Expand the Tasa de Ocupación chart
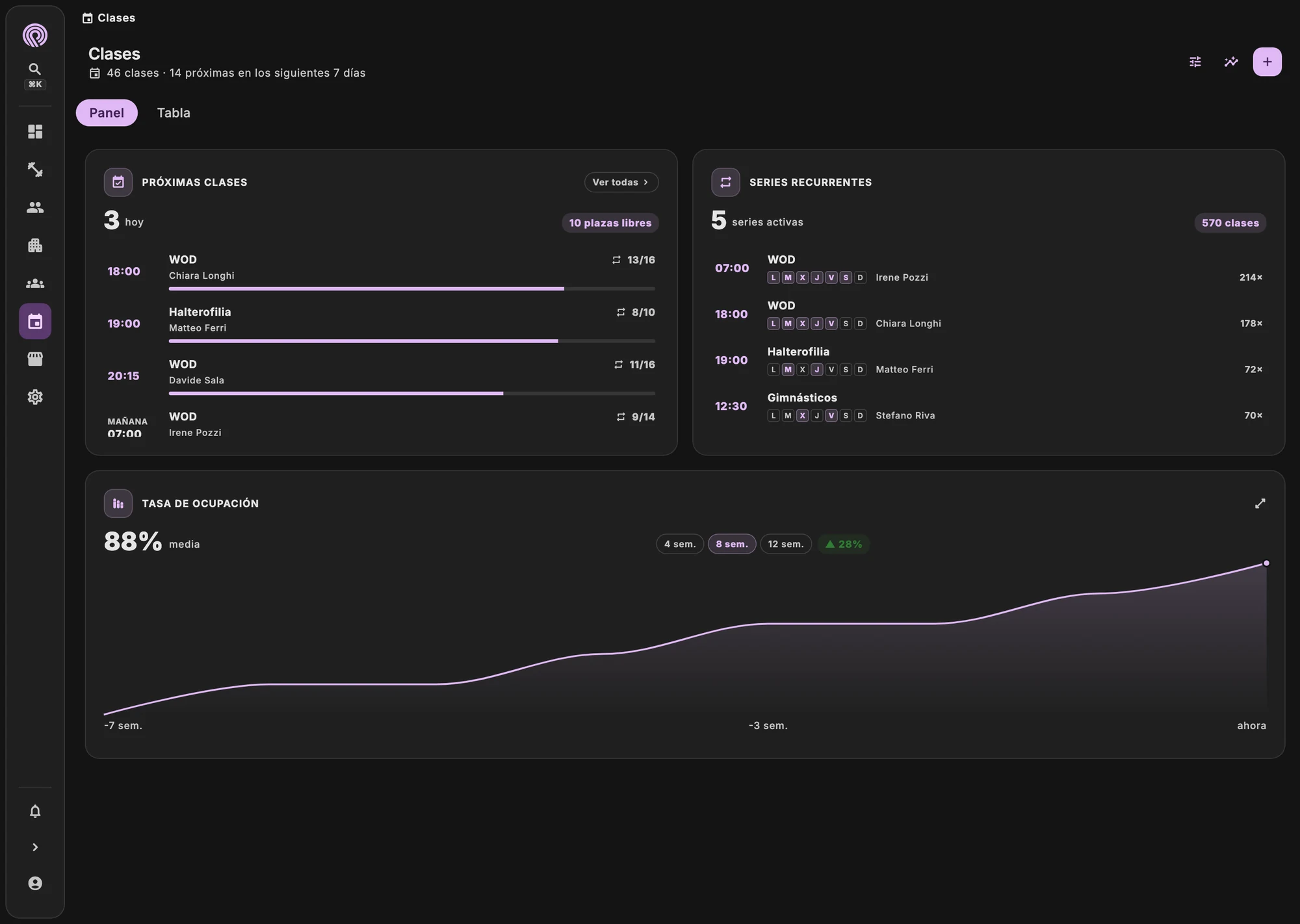 pos(1260,504)
